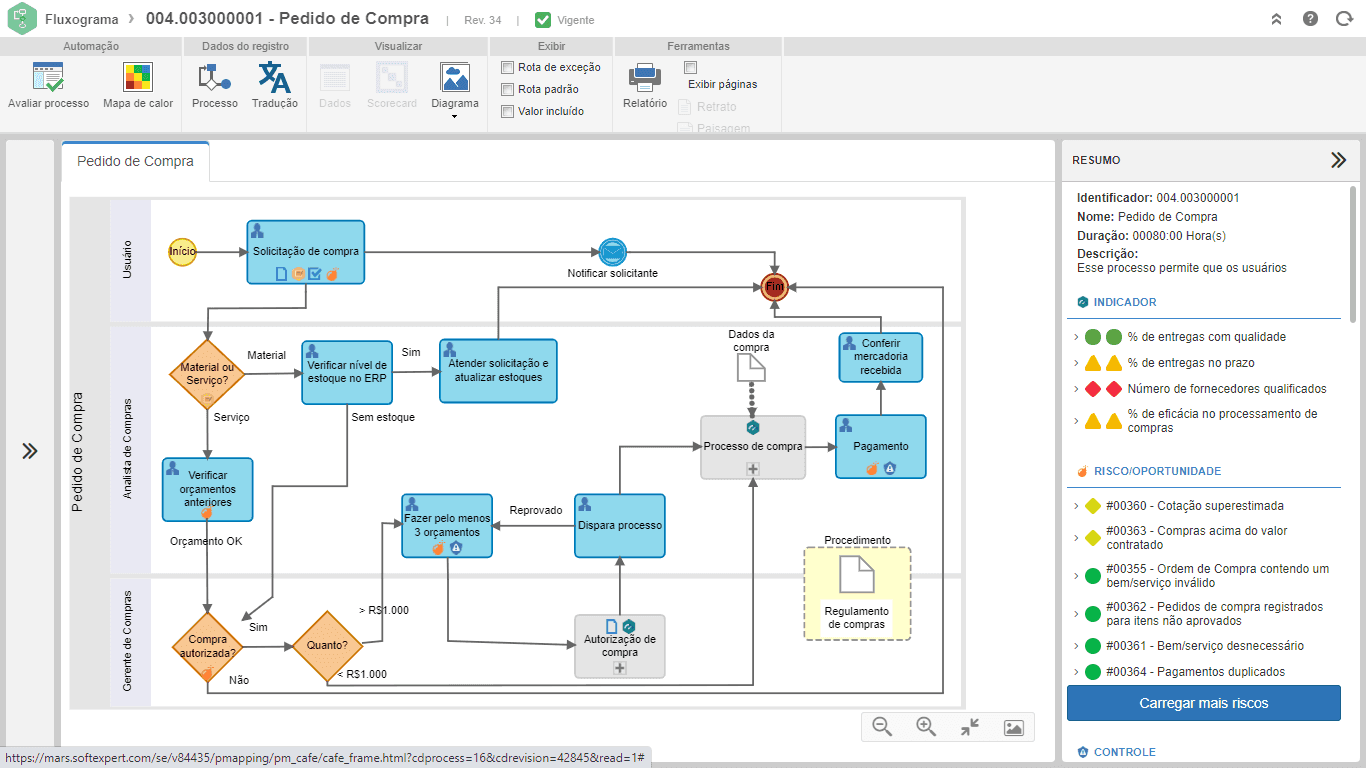Enable Rota de exceção checkbox

click(507, 67)
